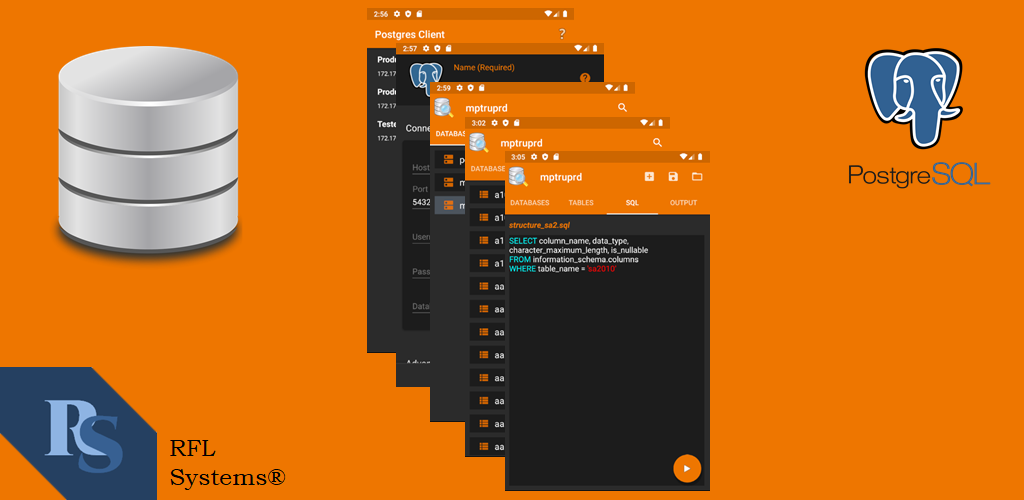Click the database logo on the 3:05 screen
Image resolution: width=1024 pixels, height=500 pixels.
pos(519,177)
